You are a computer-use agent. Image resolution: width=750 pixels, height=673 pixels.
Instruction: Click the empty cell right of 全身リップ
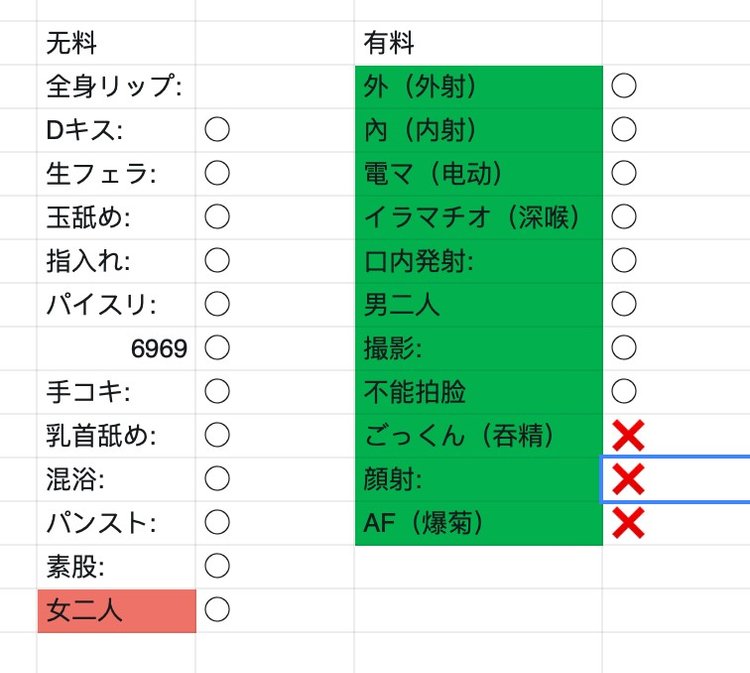tap(274, 87)
